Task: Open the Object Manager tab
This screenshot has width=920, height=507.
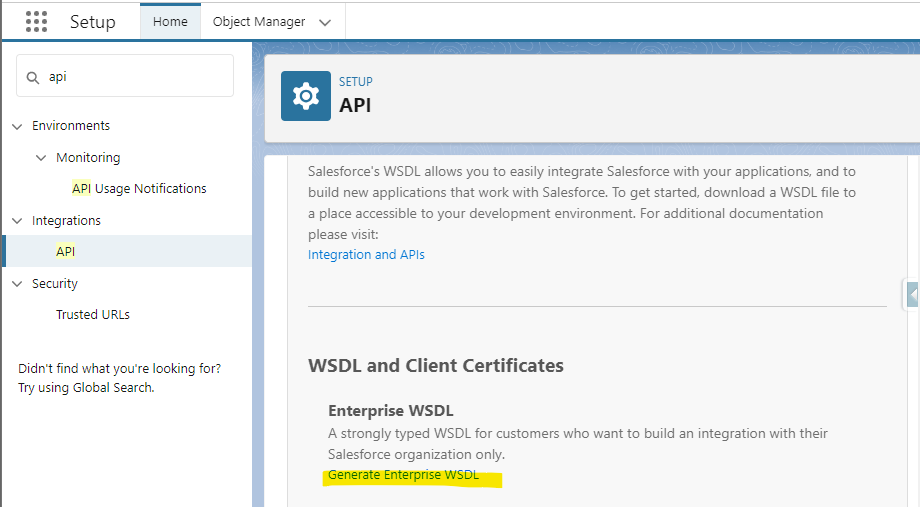Action: (259, 22)
